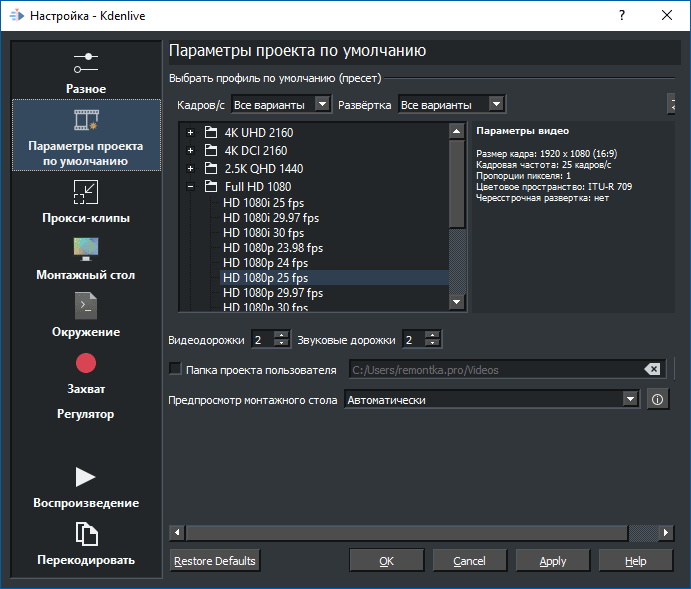The width and height of the screenshot is (691, 589).
Task: Collapse the Full HD 1080 tree node
Action: click(190, 186)
